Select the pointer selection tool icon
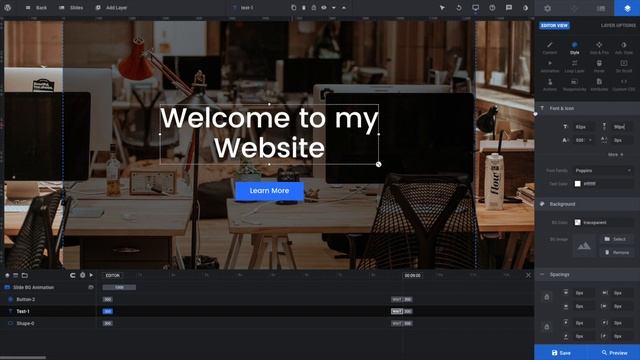 (x=442, y=8)
